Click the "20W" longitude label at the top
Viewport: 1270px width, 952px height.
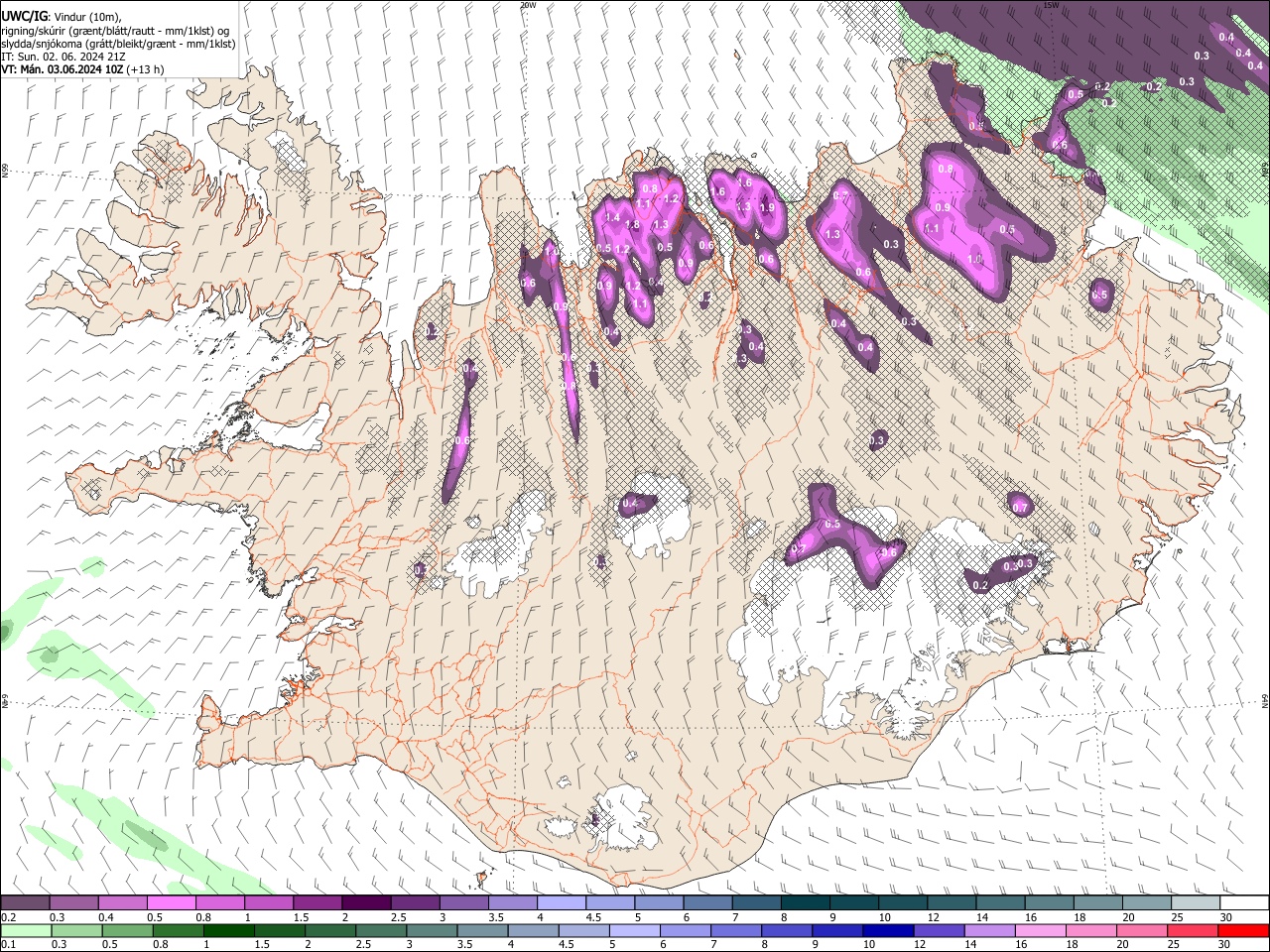(528, 5)
